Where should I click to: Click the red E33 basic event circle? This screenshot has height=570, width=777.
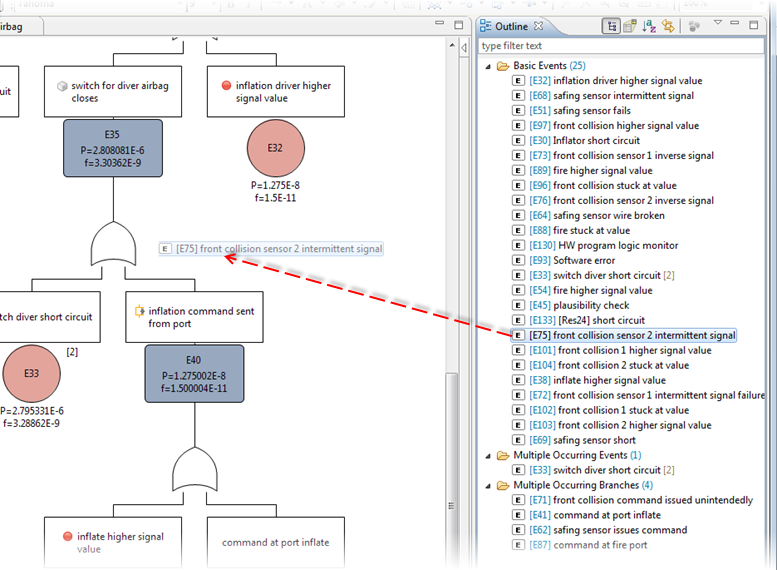tap(32, 373)
